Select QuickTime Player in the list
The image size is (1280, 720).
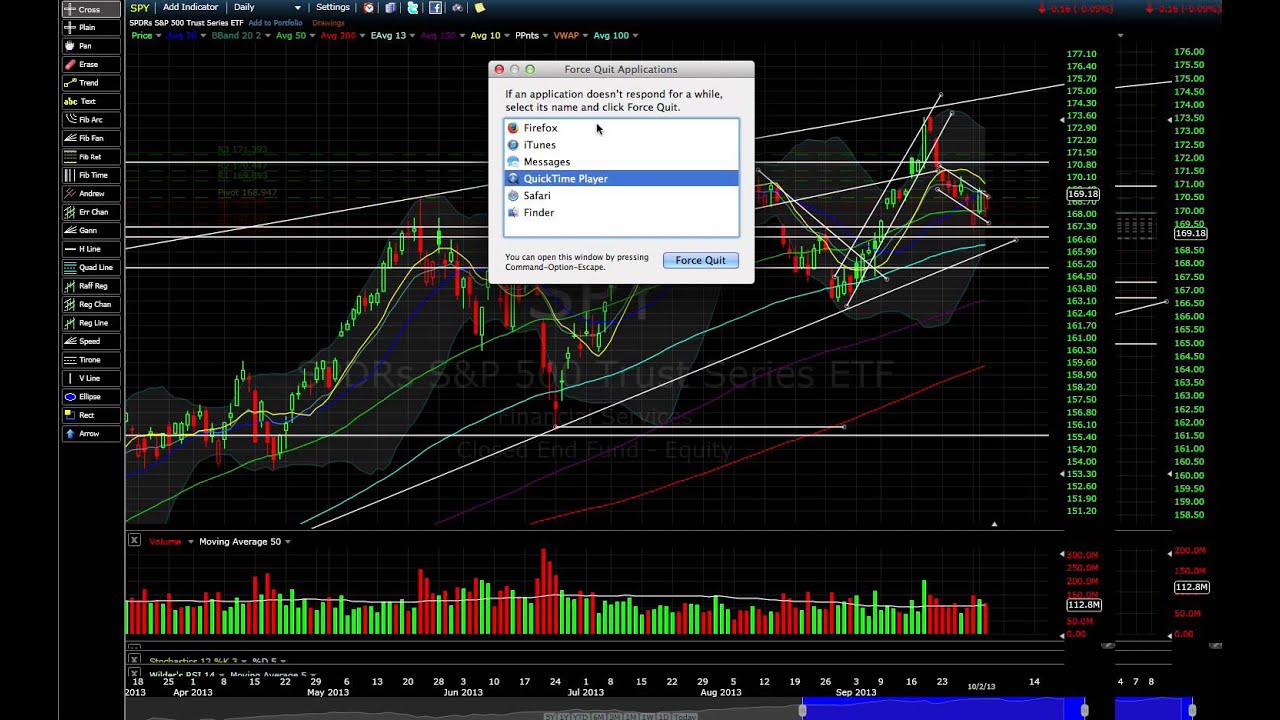[x=621, y=179]
